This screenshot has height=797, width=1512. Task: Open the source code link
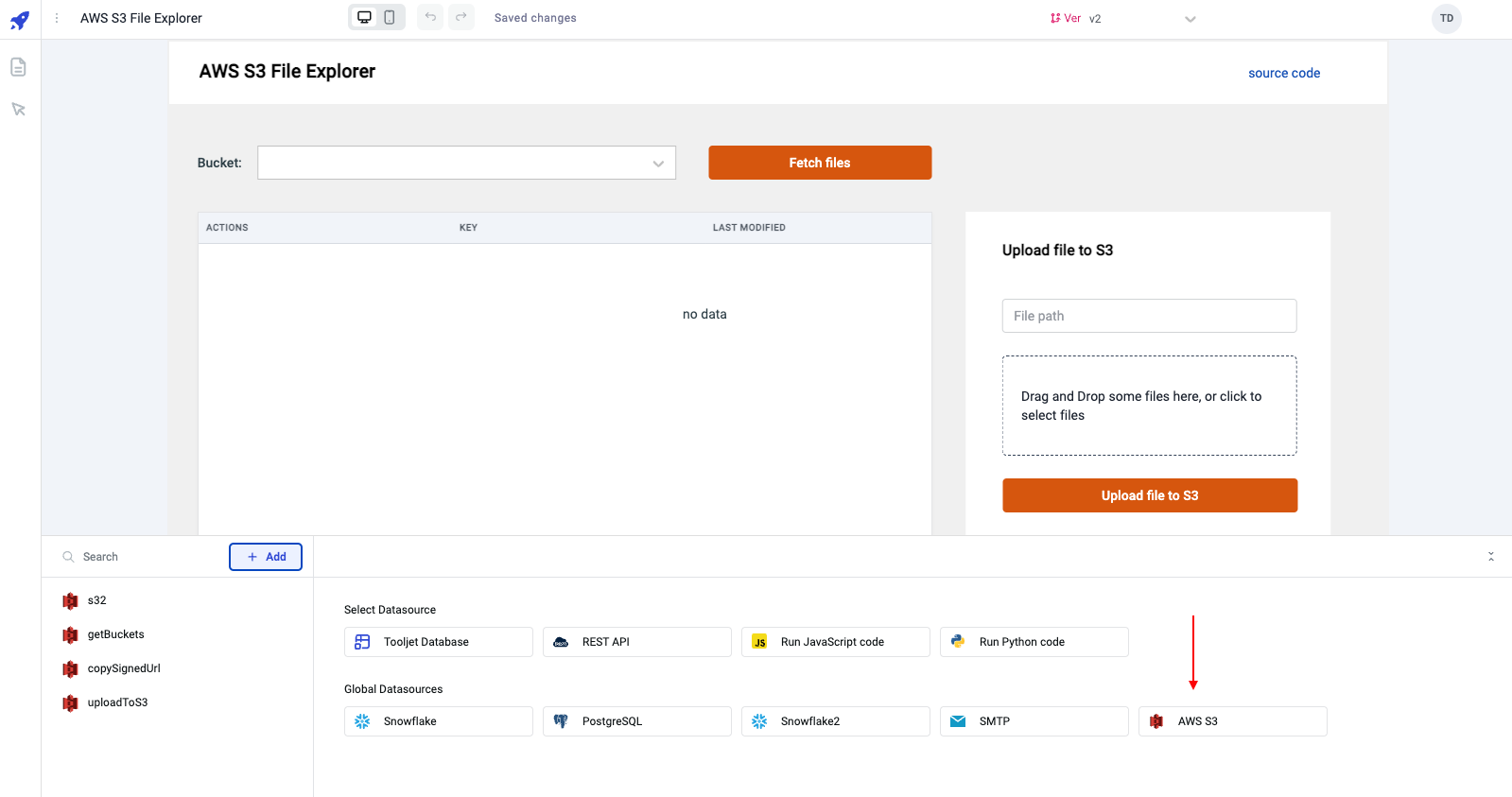1283,73
